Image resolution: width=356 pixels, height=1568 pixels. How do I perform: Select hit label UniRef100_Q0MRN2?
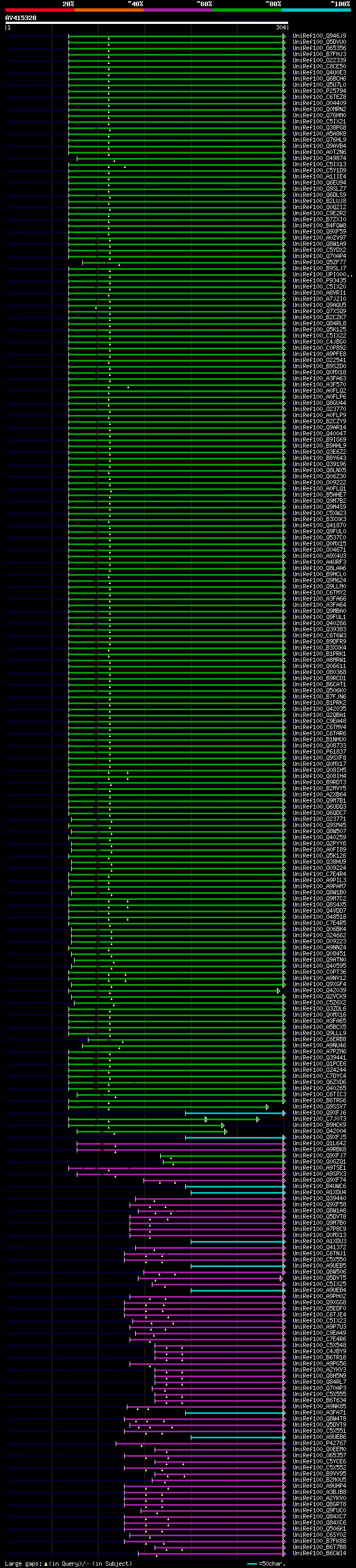pos(319,109)
